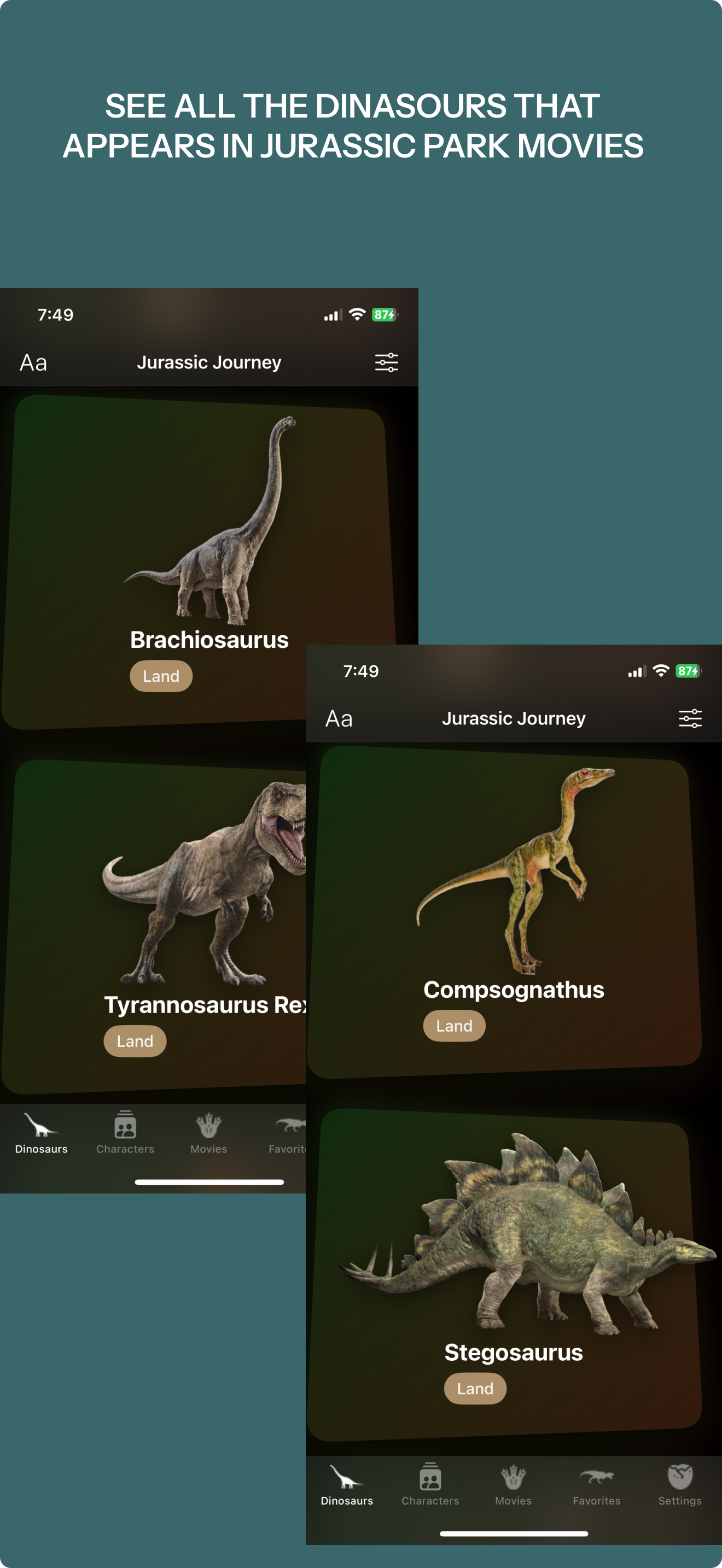Viewport: 722px width, 1568px height.
Task: Click the Stegosaurus name text
Action: coord(514,1353)
